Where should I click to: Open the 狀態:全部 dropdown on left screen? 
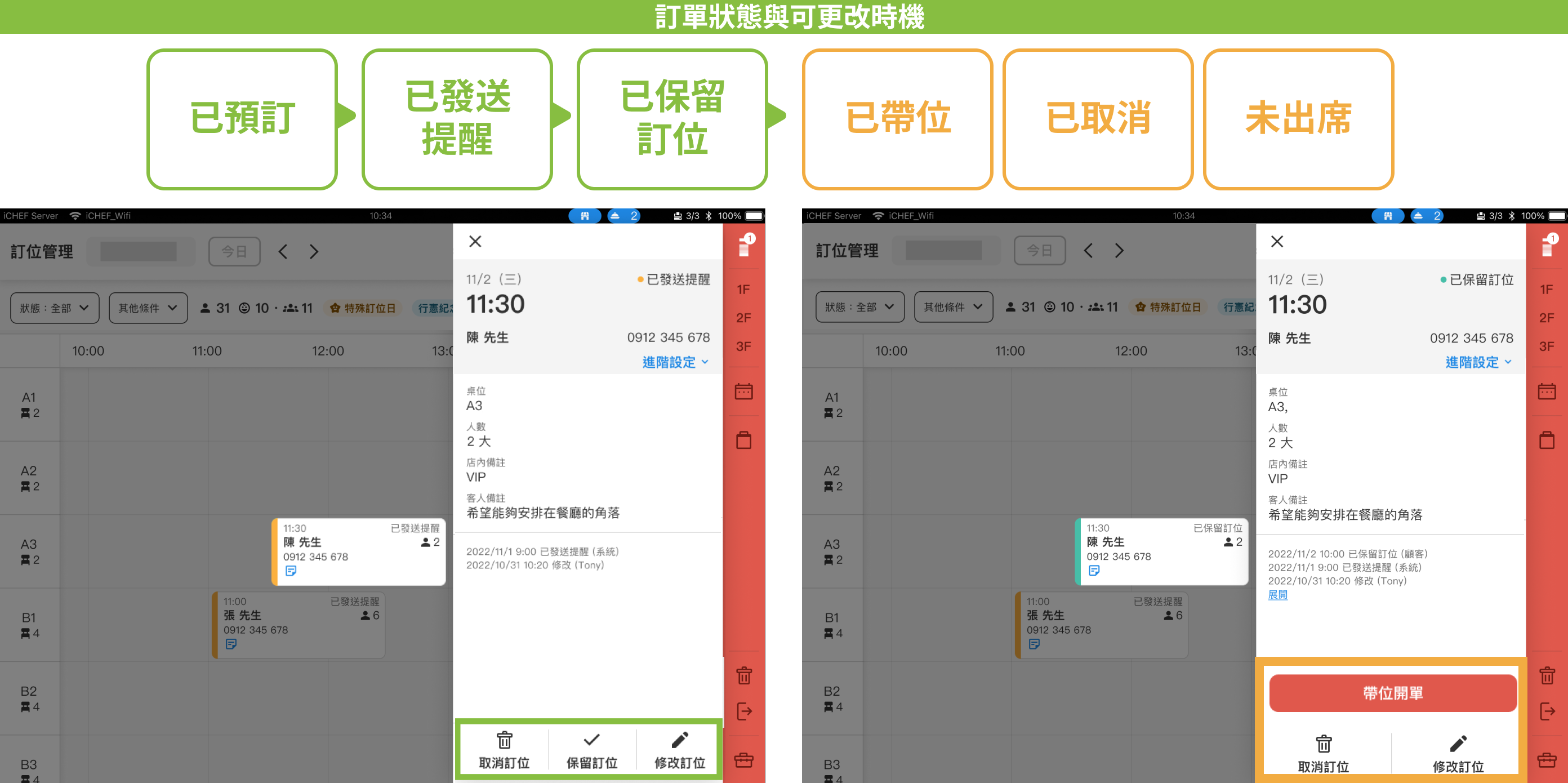[x=54, y=308]
